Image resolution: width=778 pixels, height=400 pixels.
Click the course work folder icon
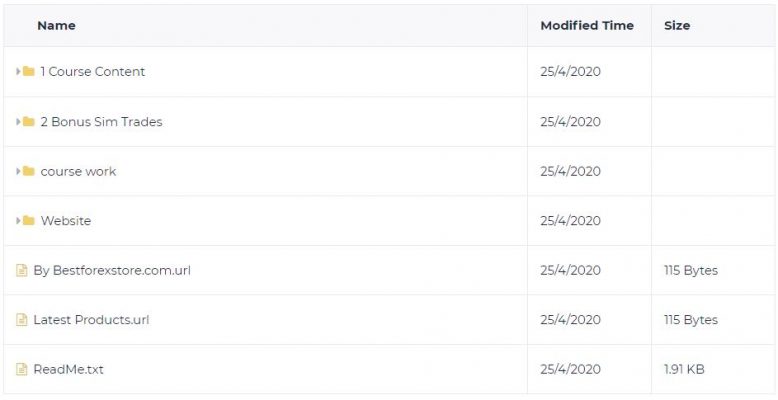click(29, 171)
